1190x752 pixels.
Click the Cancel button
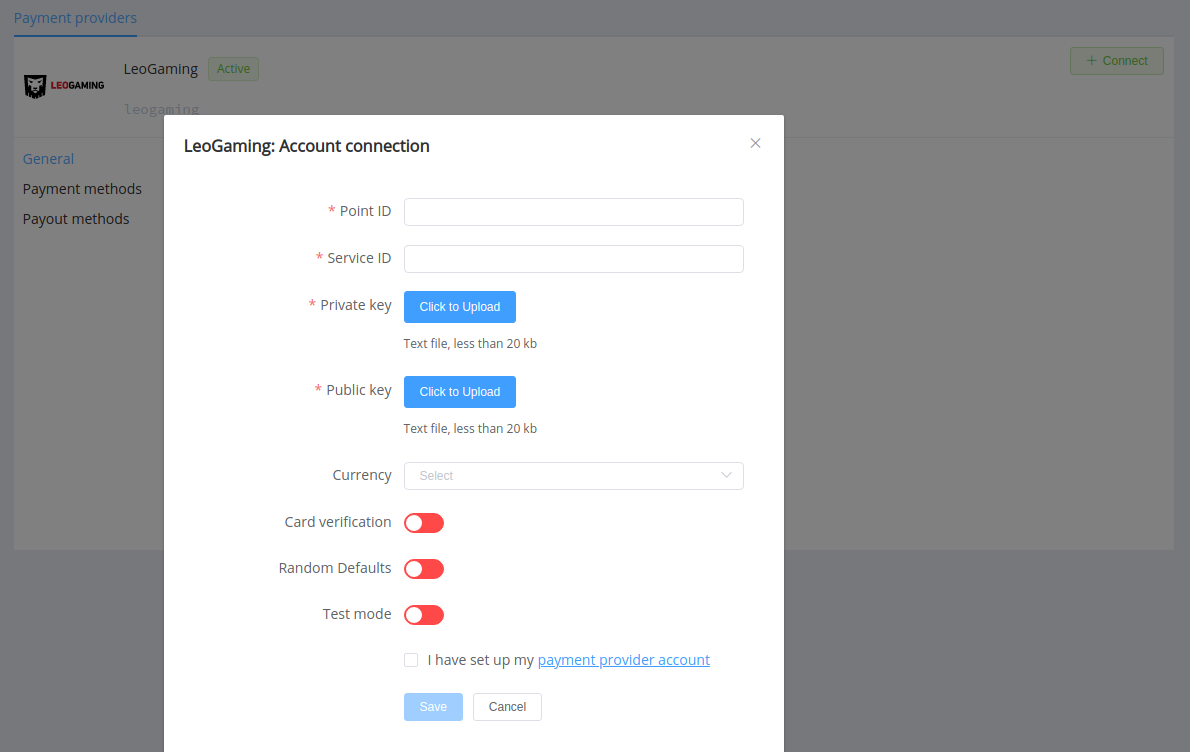click(x=507, y=707)
